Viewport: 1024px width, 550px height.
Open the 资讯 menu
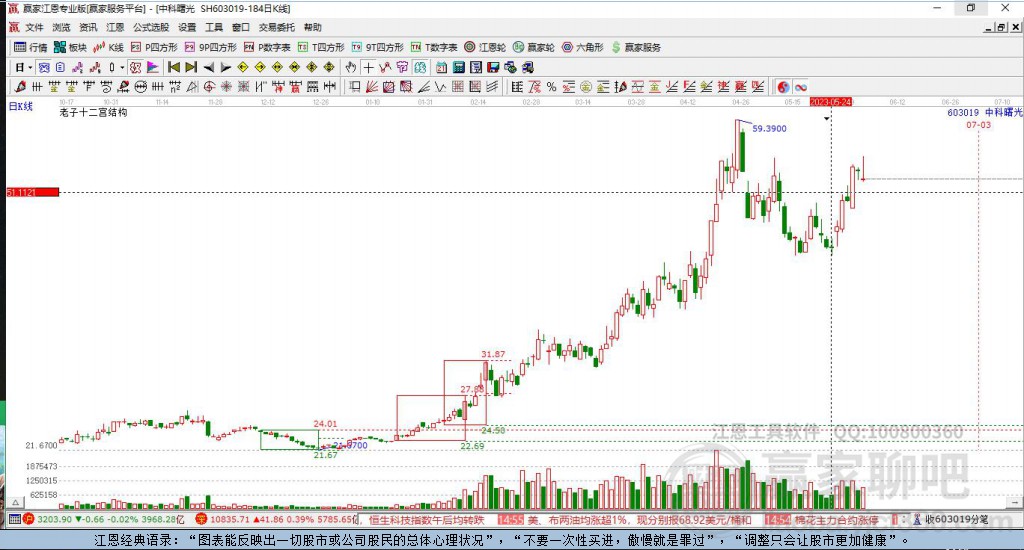pos(88,27)
